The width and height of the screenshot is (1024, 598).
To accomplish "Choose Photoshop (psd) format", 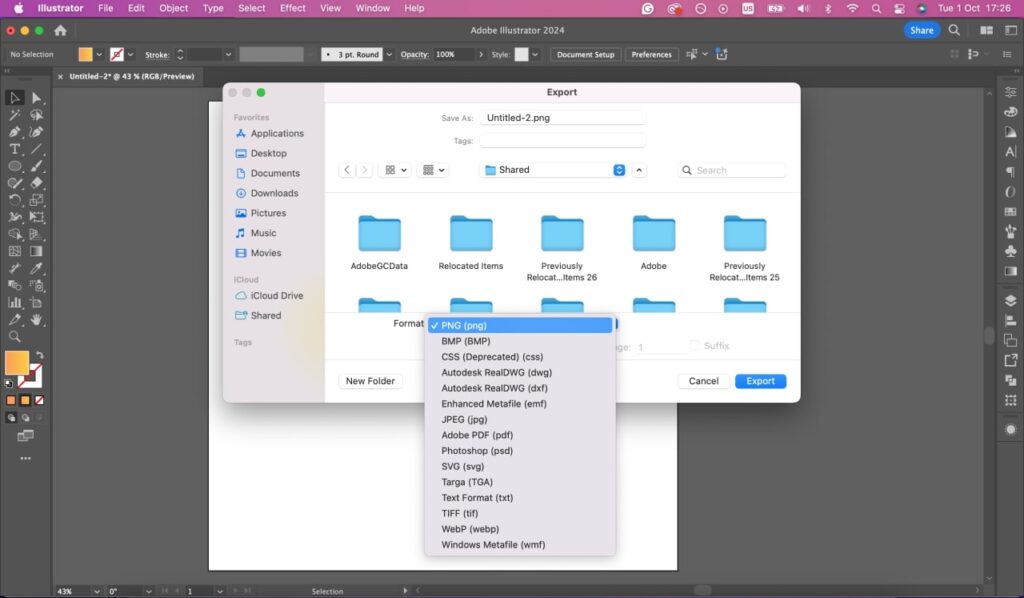I will [x=520, y=450].
